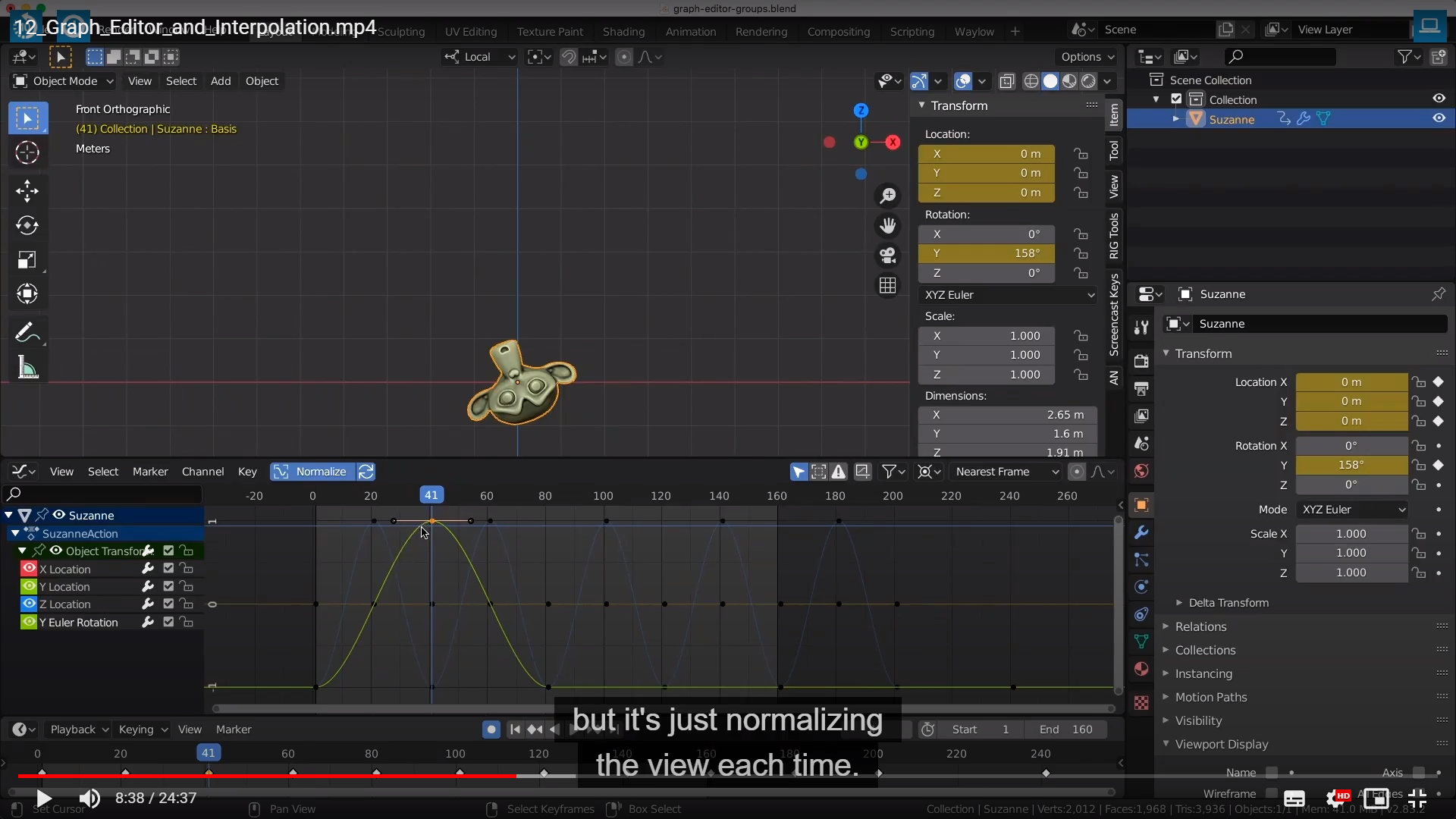Select the Move tool in viewport toolbar
This screenshot has width=1456, height=819.
click(x=27, y=190)
